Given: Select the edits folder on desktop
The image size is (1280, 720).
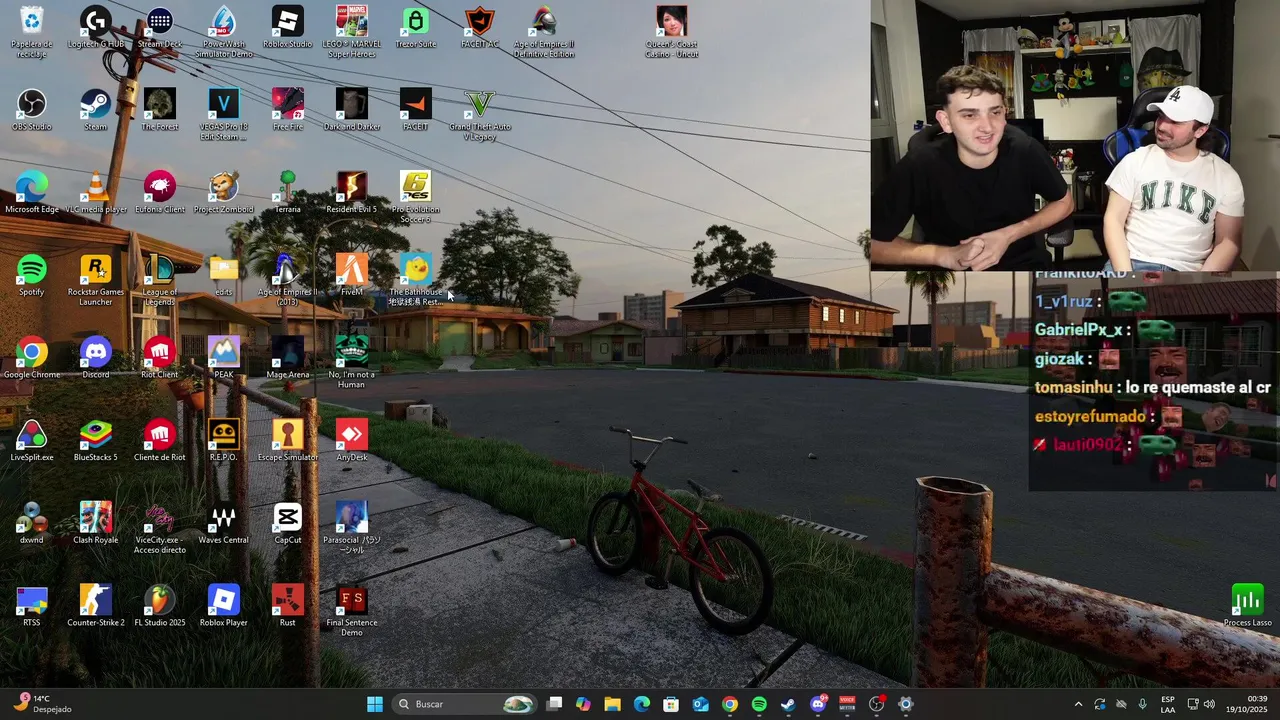Looking at the screenshot, I should [x=224, y=275].
